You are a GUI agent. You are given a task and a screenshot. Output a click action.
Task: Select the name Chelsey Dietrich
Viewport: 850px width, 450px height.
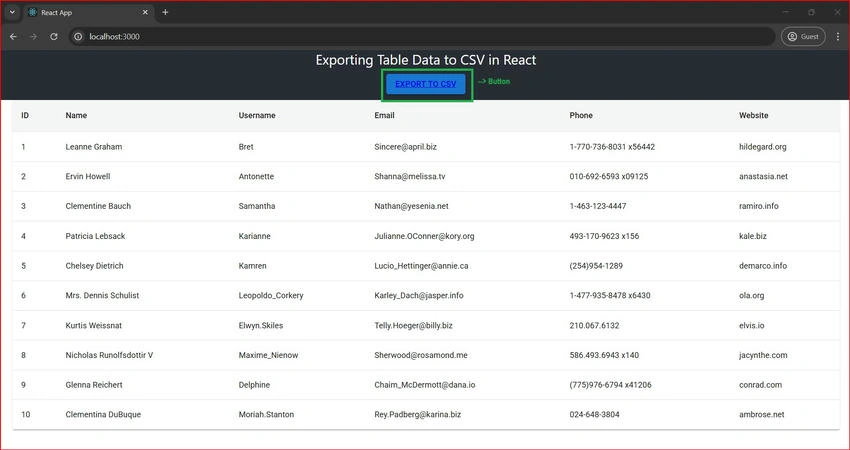coord(94,266)
